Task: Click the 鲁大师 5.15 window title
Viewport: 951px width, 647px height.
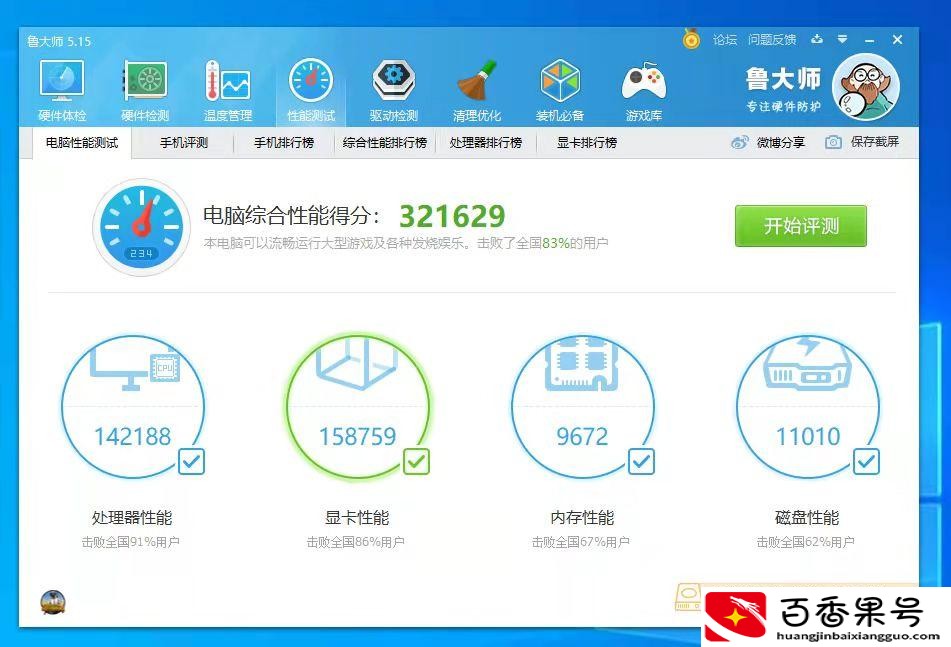Action: click(x=59, y=41)
